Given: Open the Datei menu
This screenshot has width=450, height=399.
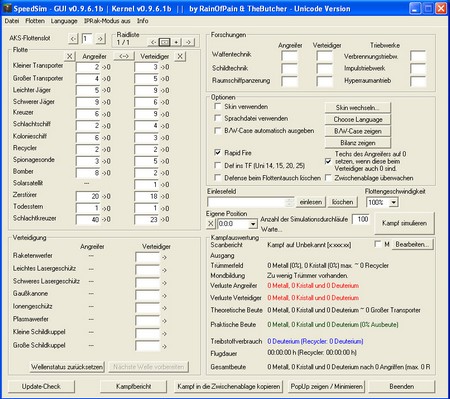Looking at the screenshot, I should [x=12, y=21].
